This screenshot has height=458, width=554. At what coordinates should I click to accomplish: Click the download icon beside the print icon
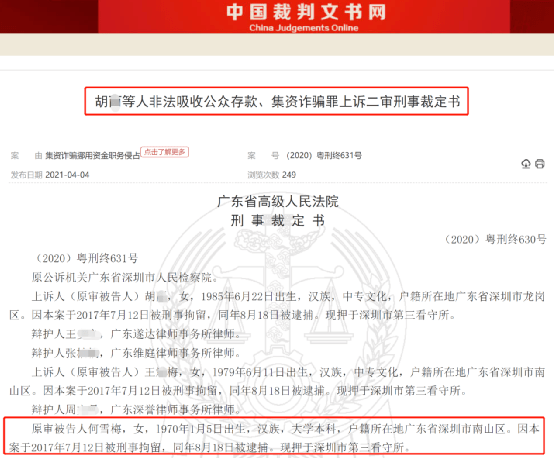526,164
